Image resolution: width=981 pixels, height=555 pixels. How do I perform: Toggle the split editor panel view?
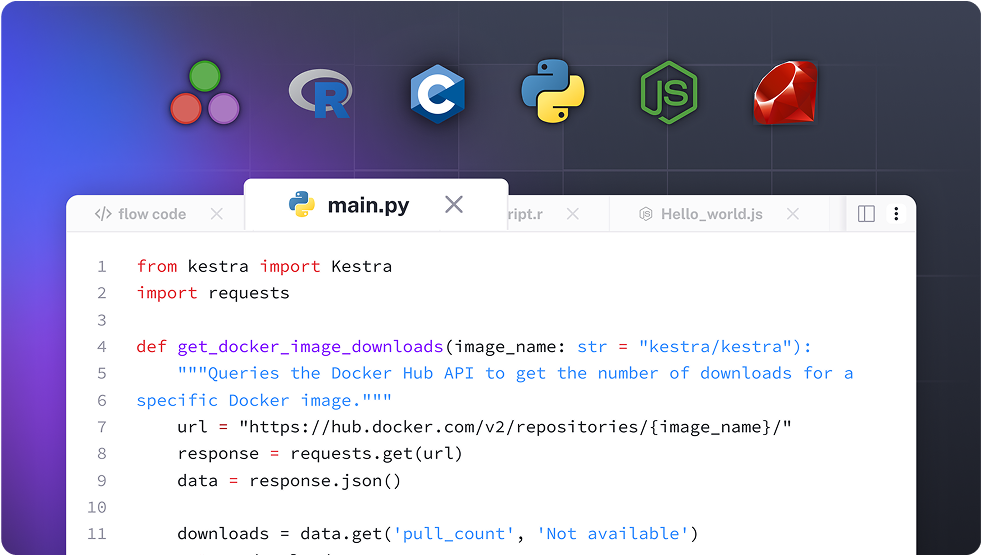click(867, 214)
